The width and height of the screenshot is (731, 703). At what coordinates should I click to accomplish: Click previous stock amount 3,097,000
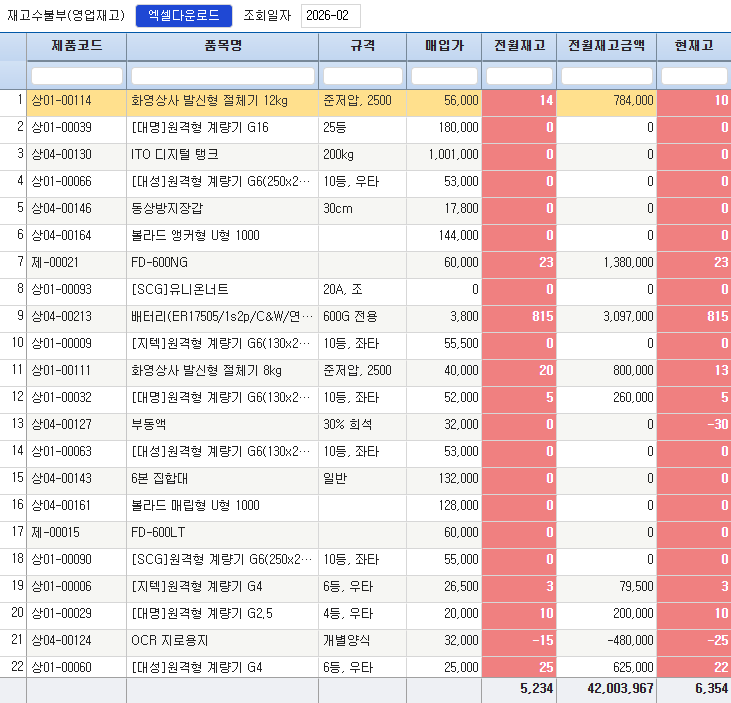tap(628, 317)
